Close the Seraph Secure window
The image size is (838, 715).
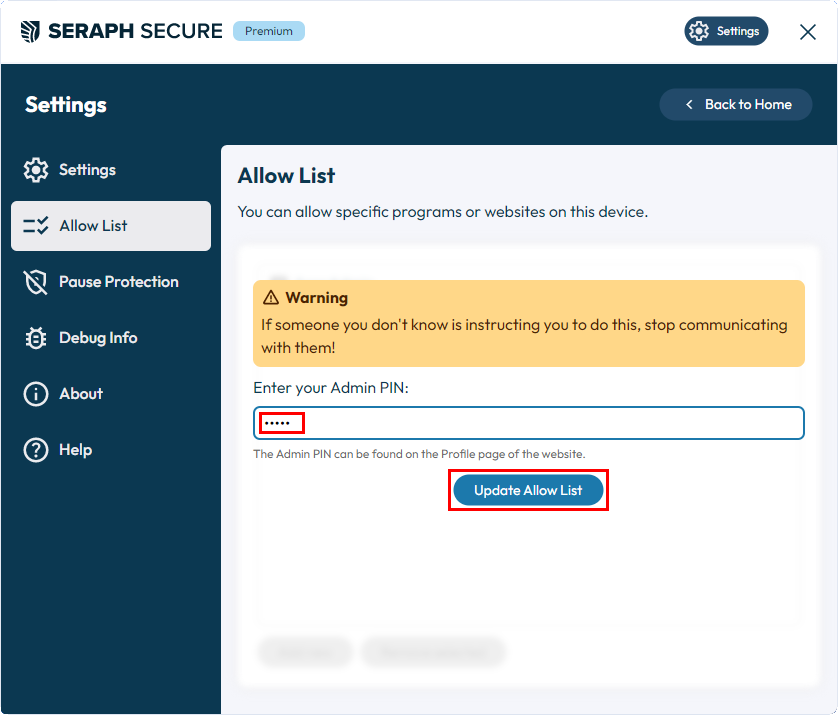click(807, 32)
